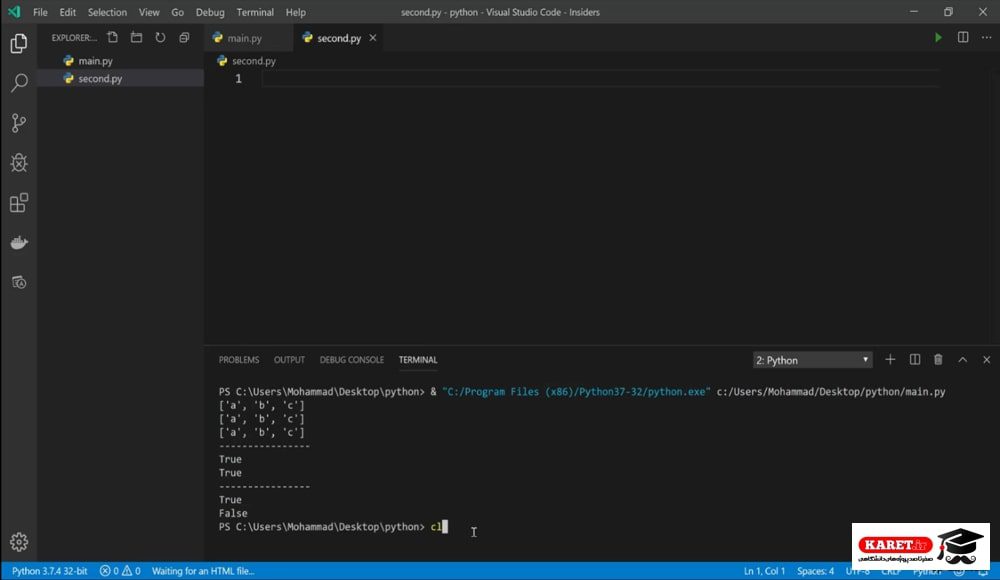Viewport: 1000px width, 580px height.
Task: Open the Debug menu
Action: [210, 12]
